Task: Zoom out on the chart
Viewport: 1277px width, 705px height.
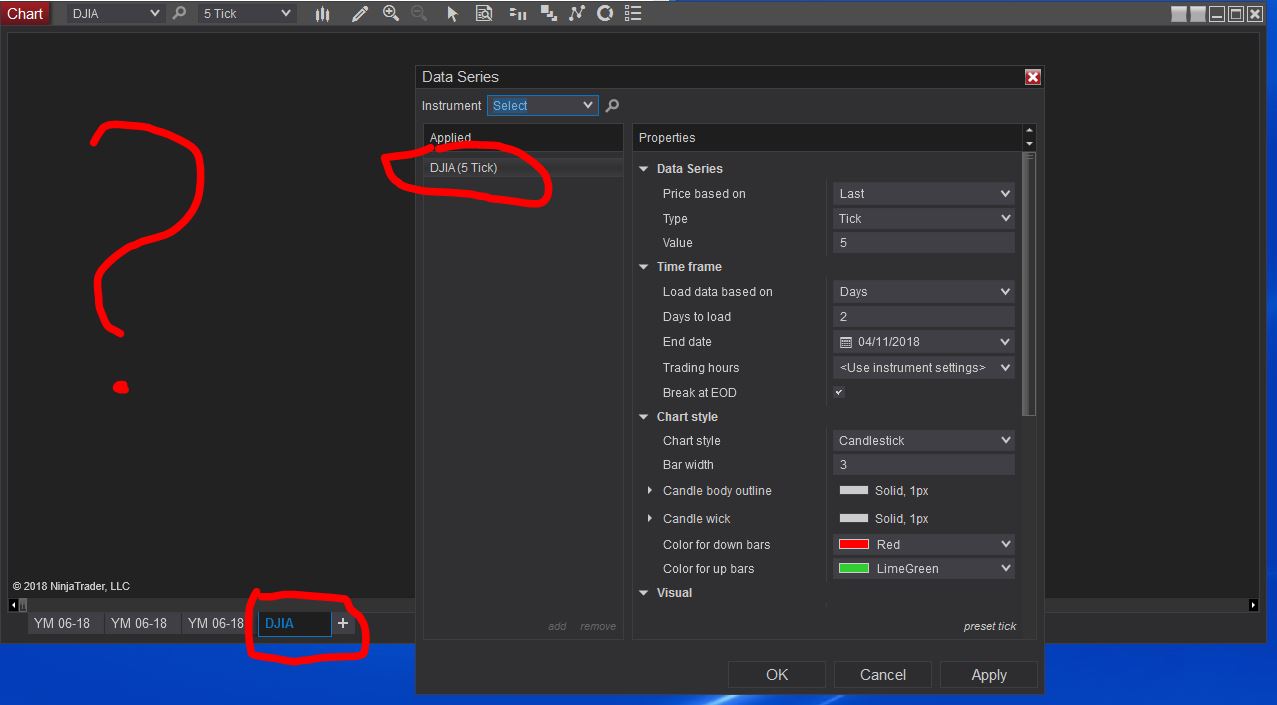Action: point(418,13)
